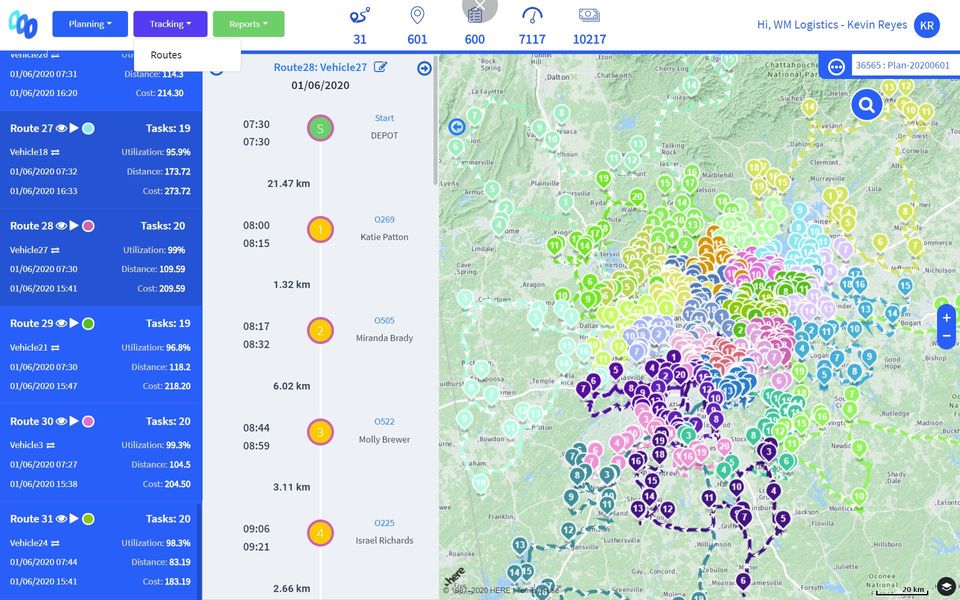The image size is (960, 600).
Task: Play the Route 27 animation
Action: tap(74, 128)
